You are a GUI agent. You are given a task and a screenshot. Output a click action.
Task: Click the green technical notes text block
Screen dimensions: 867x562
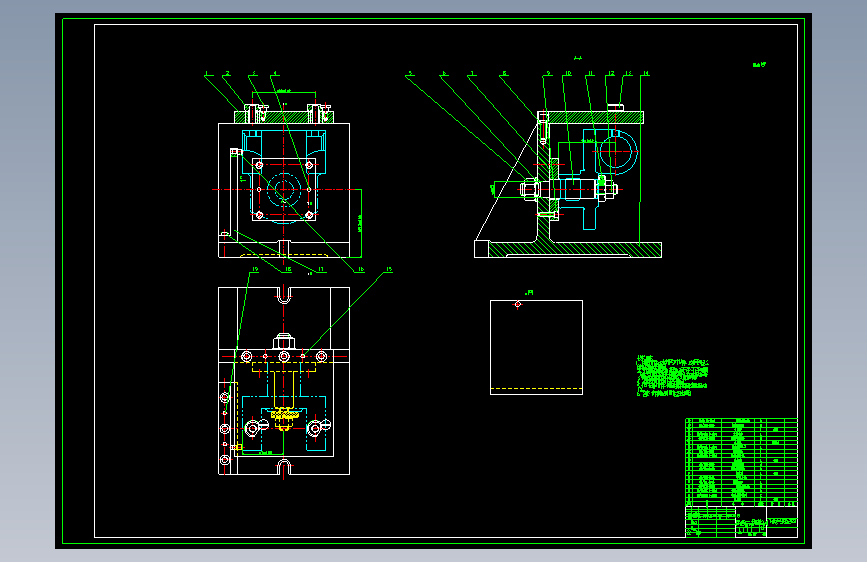click(672, 376)
